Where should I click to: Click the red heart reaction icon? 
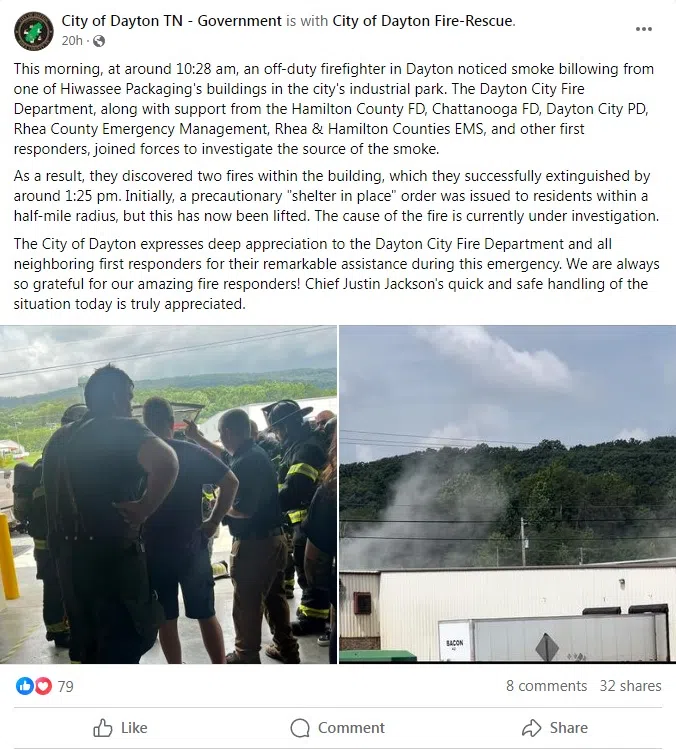point(44,686)
